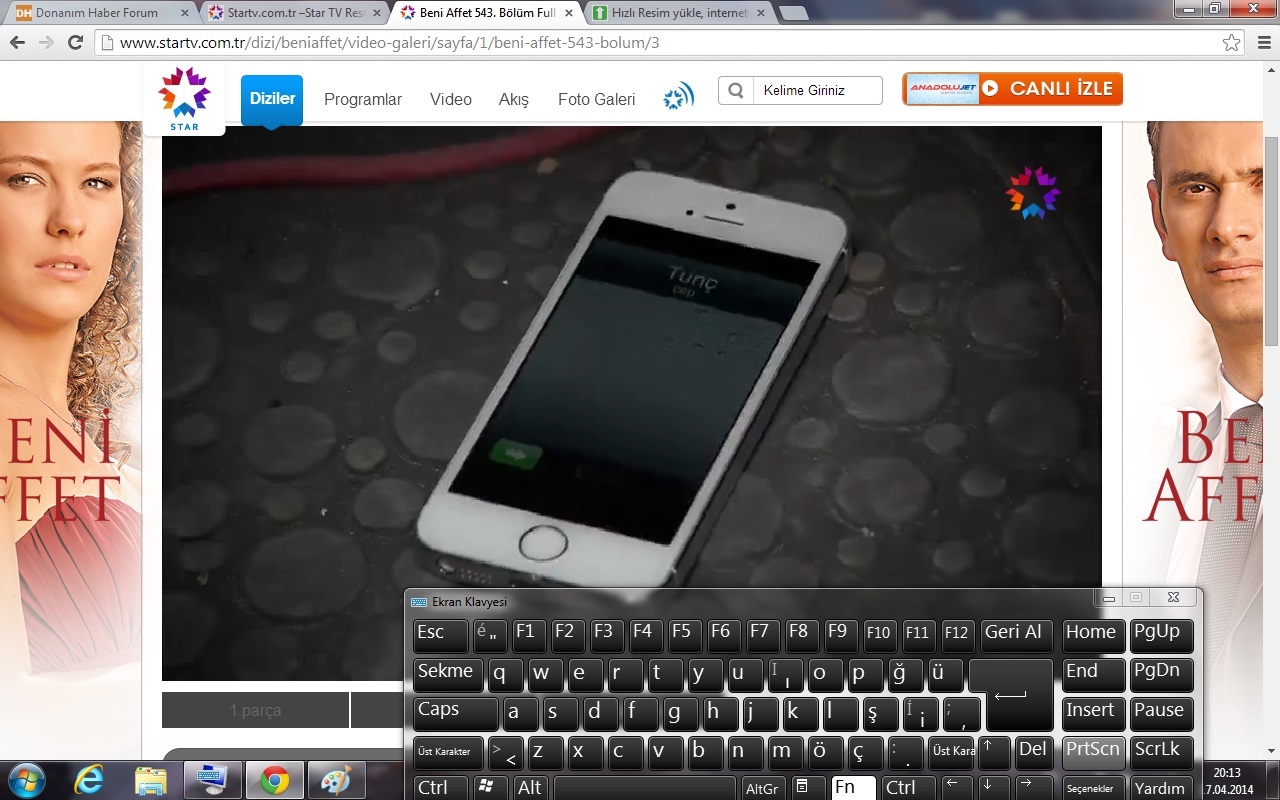Switch to Startv.com.tr Star TV tab
The image size is (1280, 800).
pyautogui.click(x=294, y=13)
